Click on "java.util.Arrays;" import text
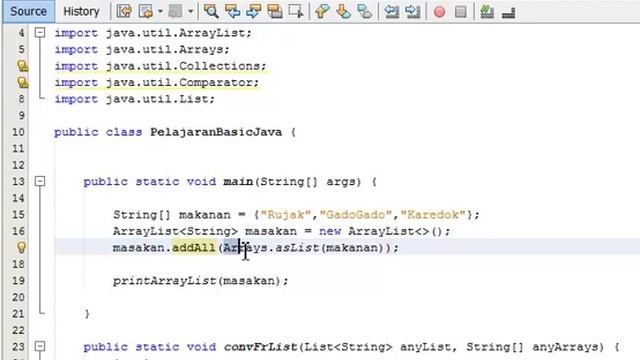The image size is (640, 360). pyautogui.click(x=168, y=49)
